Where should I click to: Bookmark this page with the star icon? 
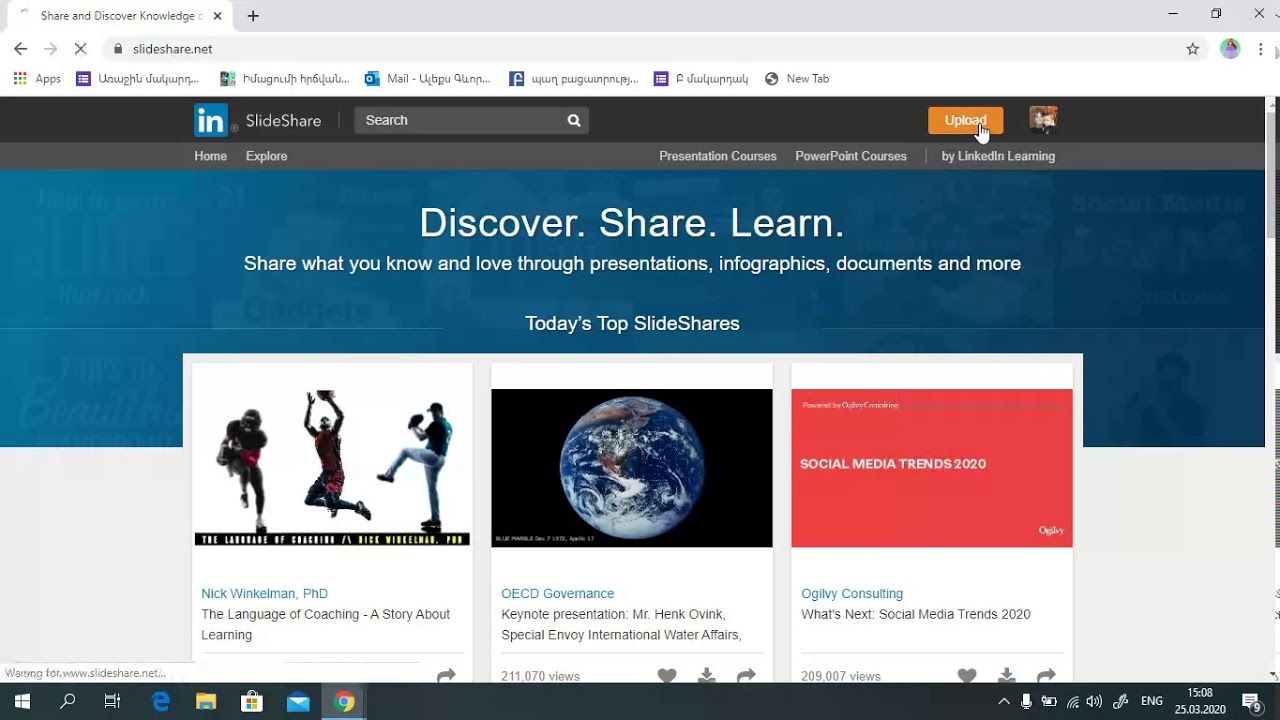1192,49
